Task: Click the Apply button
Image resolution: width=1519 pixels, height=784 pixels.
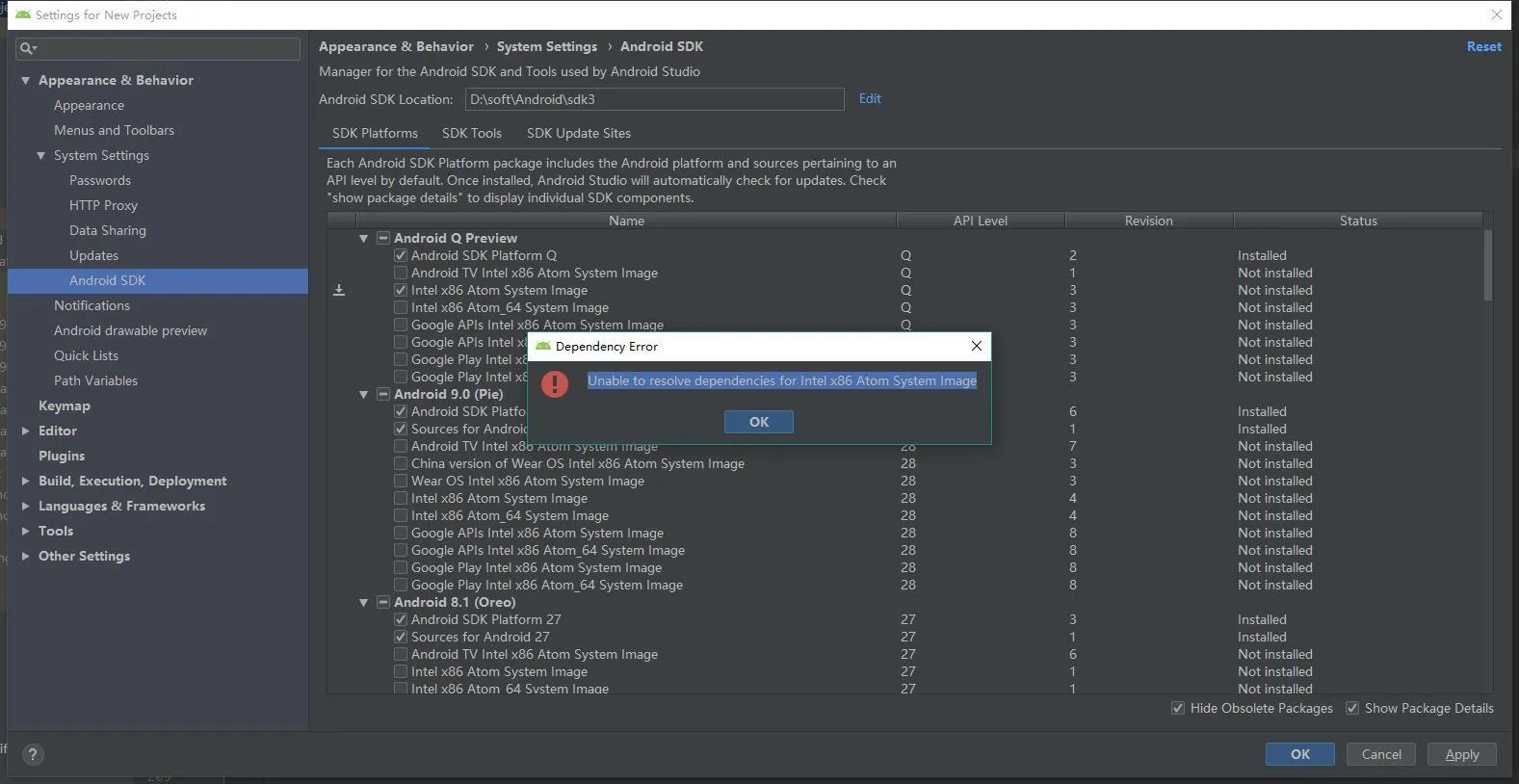Action: [1462, 754]
